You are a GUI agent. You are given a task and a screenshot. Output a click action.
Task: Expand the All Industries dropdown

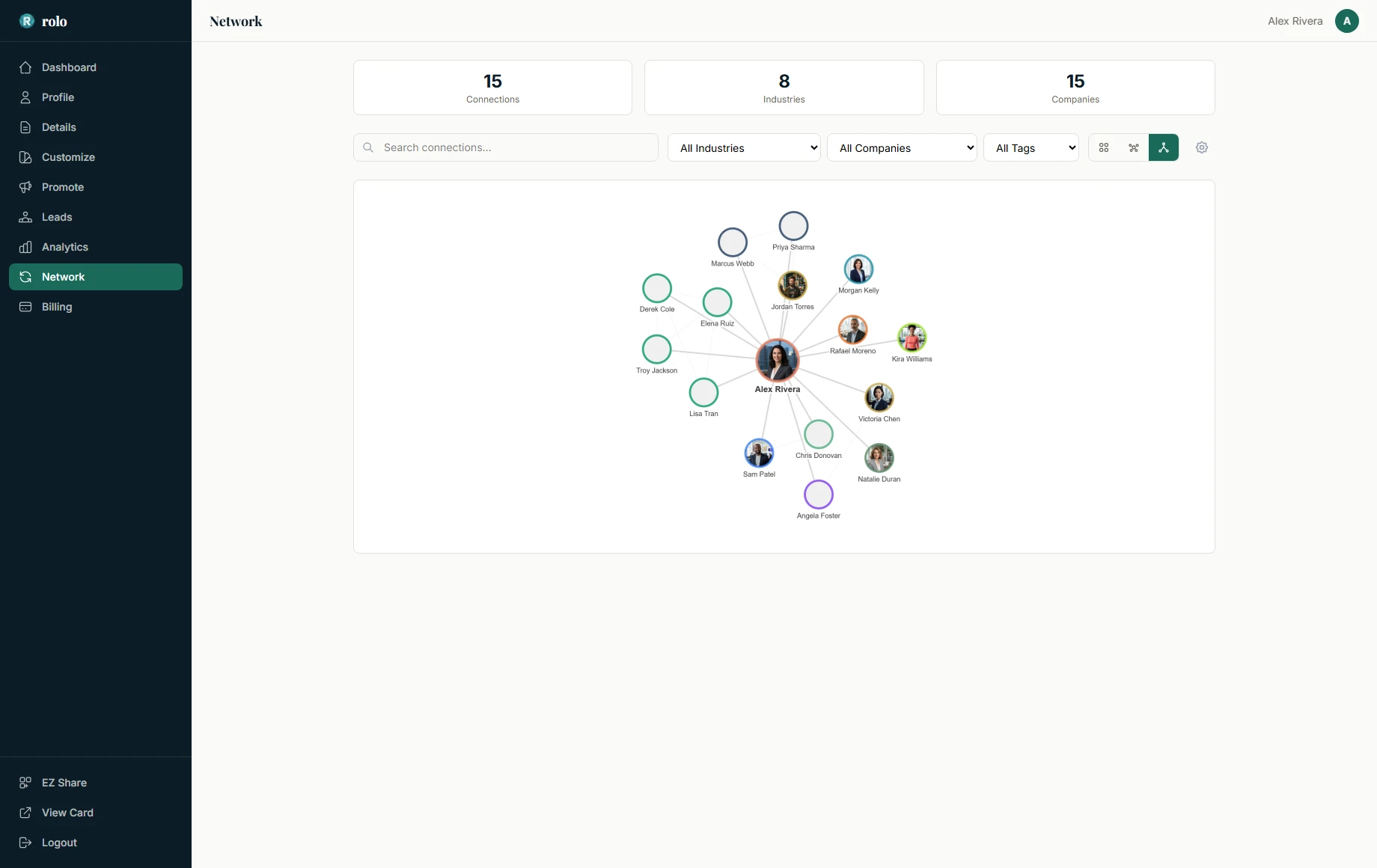point(744,147)
